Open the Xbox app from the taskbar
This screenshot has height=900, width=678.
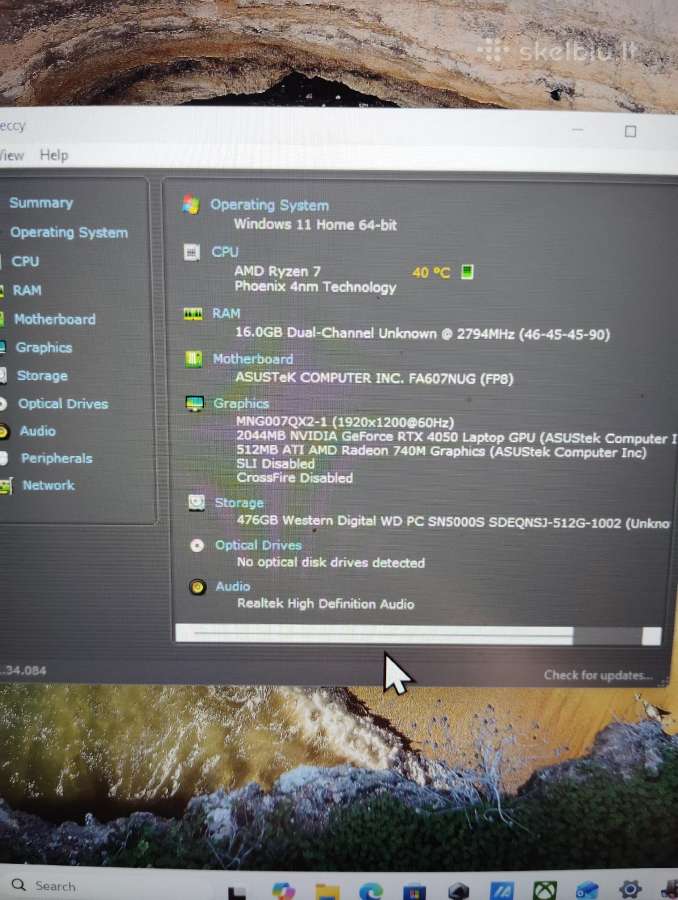click(544, 891)
